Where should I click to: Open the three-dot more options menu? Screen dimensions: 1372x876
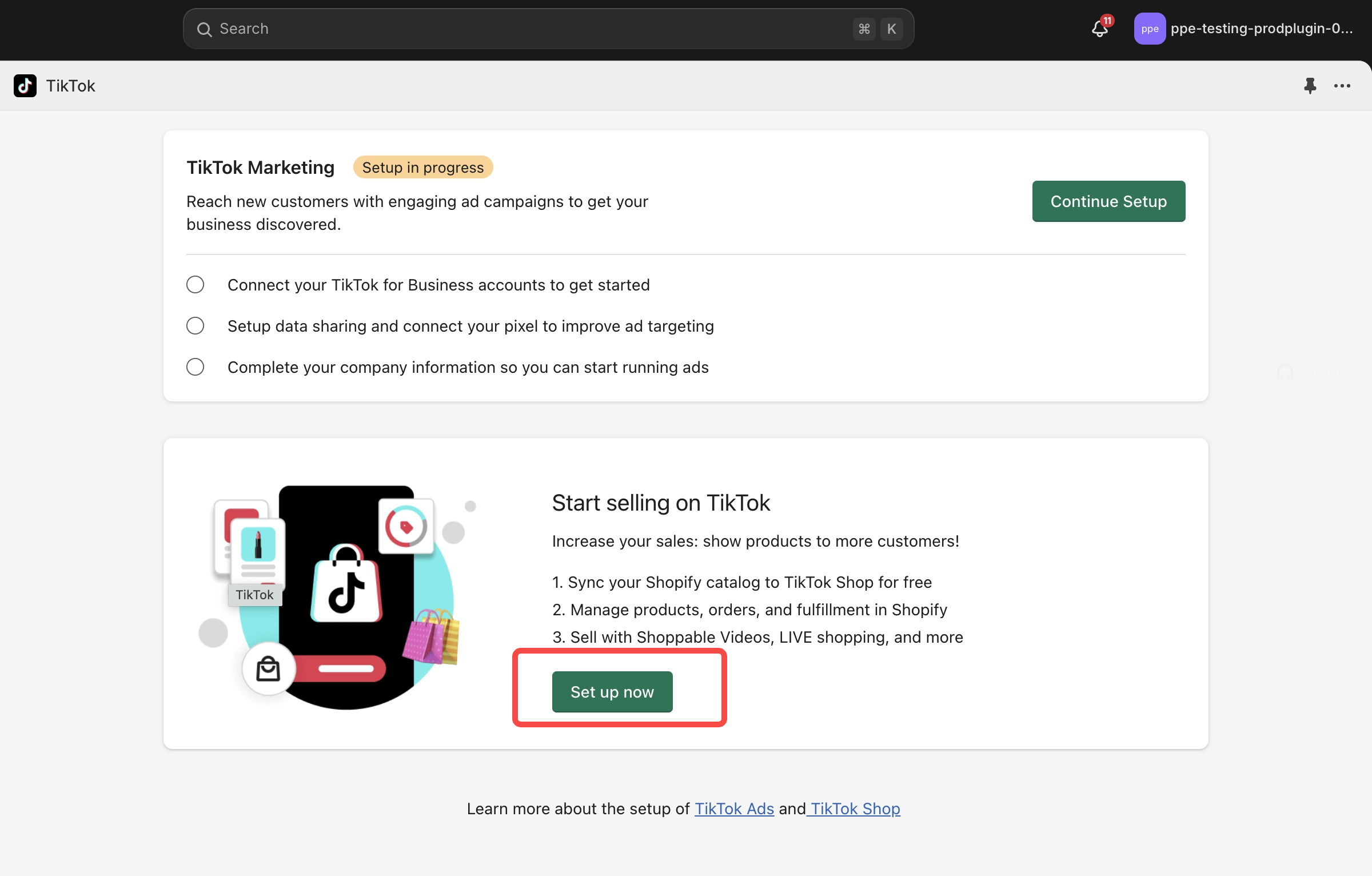(1342, 86)
